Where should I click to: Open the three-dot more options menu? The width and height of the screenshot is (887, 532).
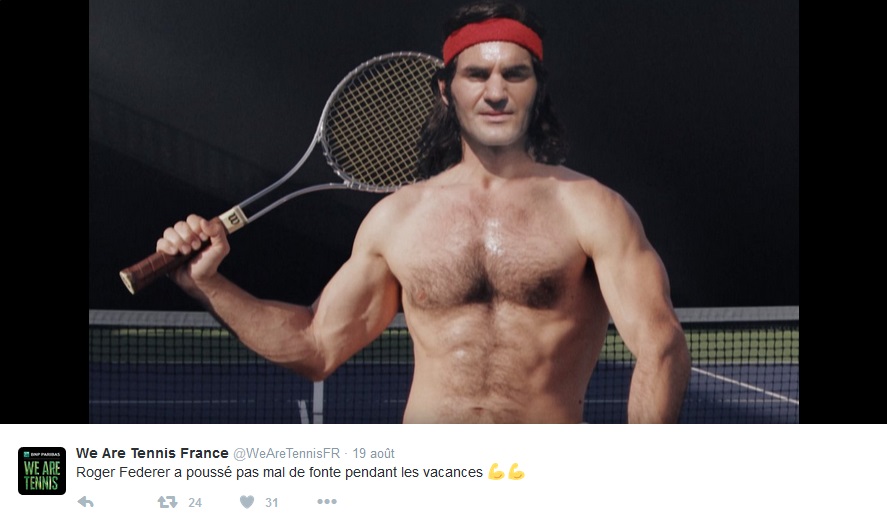327,501
